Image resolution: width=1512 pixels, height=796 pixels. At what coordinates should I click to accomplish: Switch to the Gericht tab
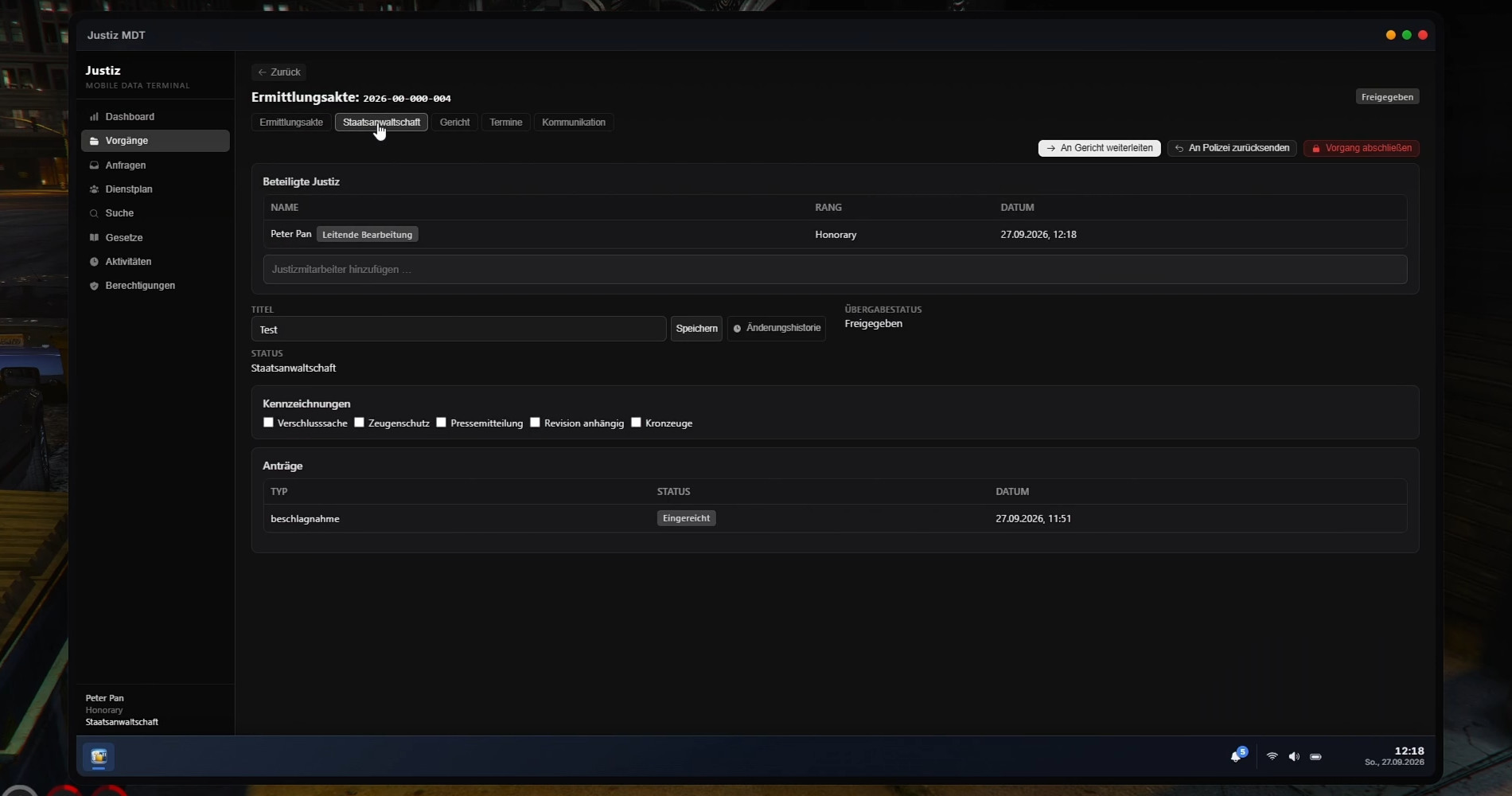(454, 123)
